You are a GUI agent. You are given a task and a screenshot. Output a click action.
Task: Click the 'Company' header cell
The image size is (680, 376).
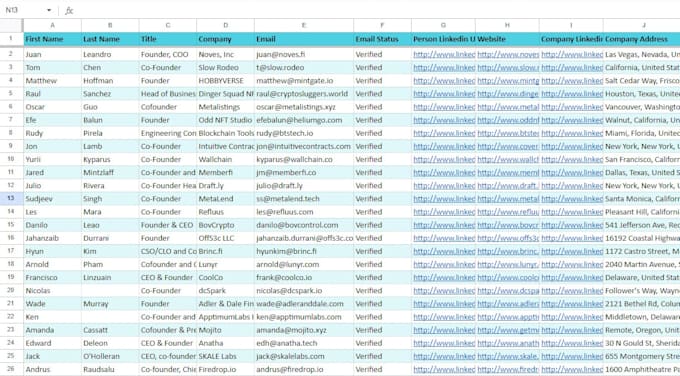[x=226, y=39]
